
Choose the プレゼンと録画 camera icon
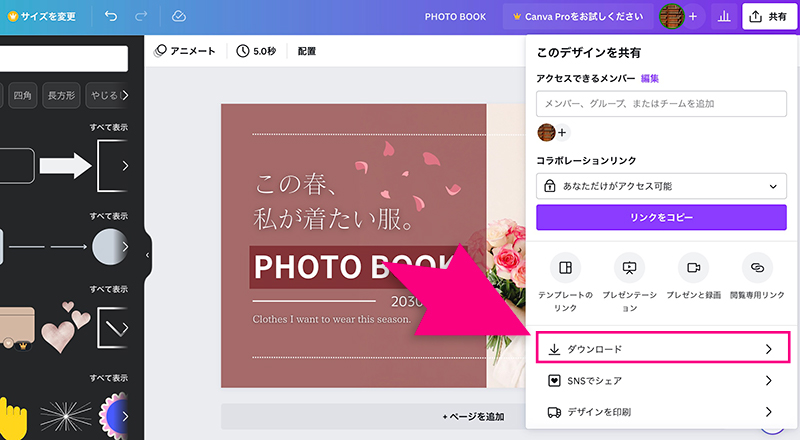pyautogui.click(x=693, y=268)
